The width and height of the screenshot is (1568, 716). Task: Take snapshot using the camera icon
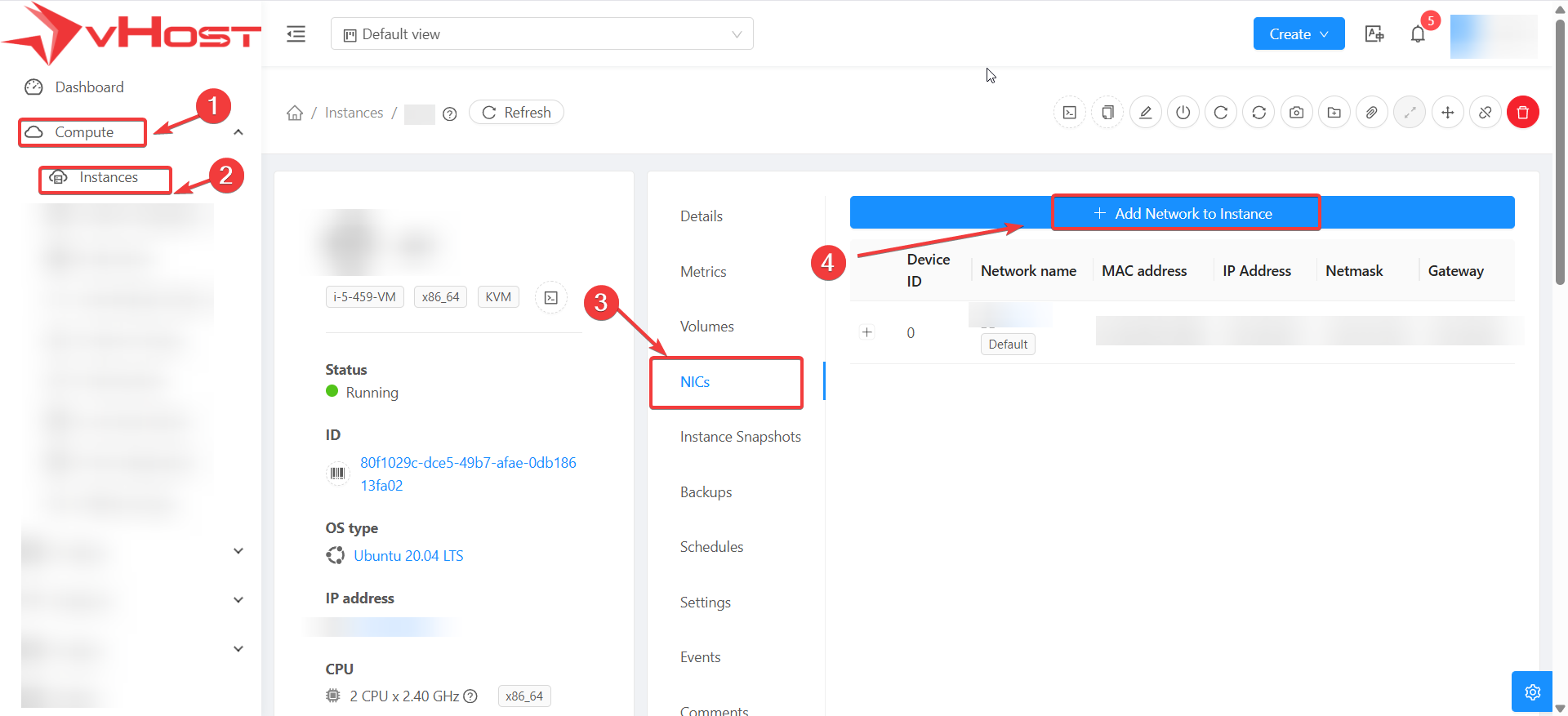(x=1296, y=113)
